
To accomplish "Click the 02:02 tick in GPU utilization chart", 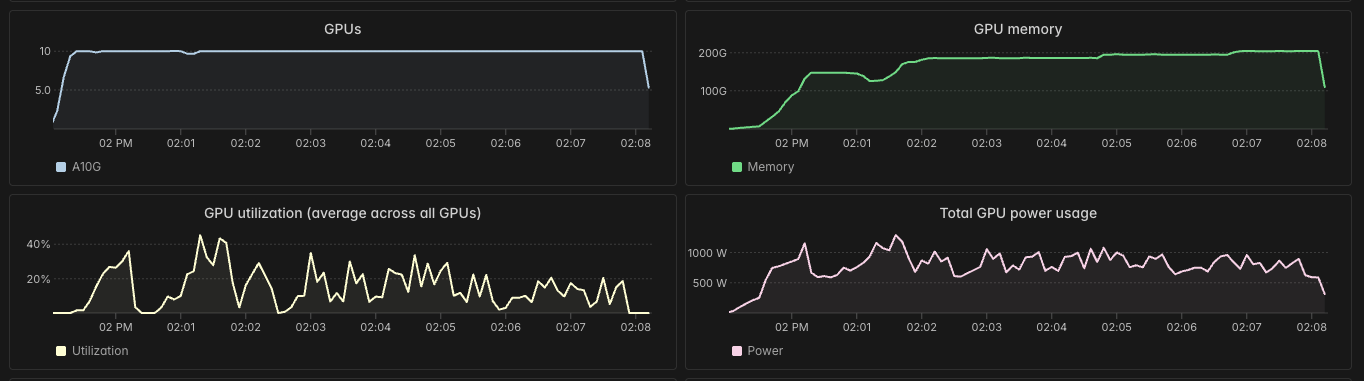I will [x=246, y=327].
